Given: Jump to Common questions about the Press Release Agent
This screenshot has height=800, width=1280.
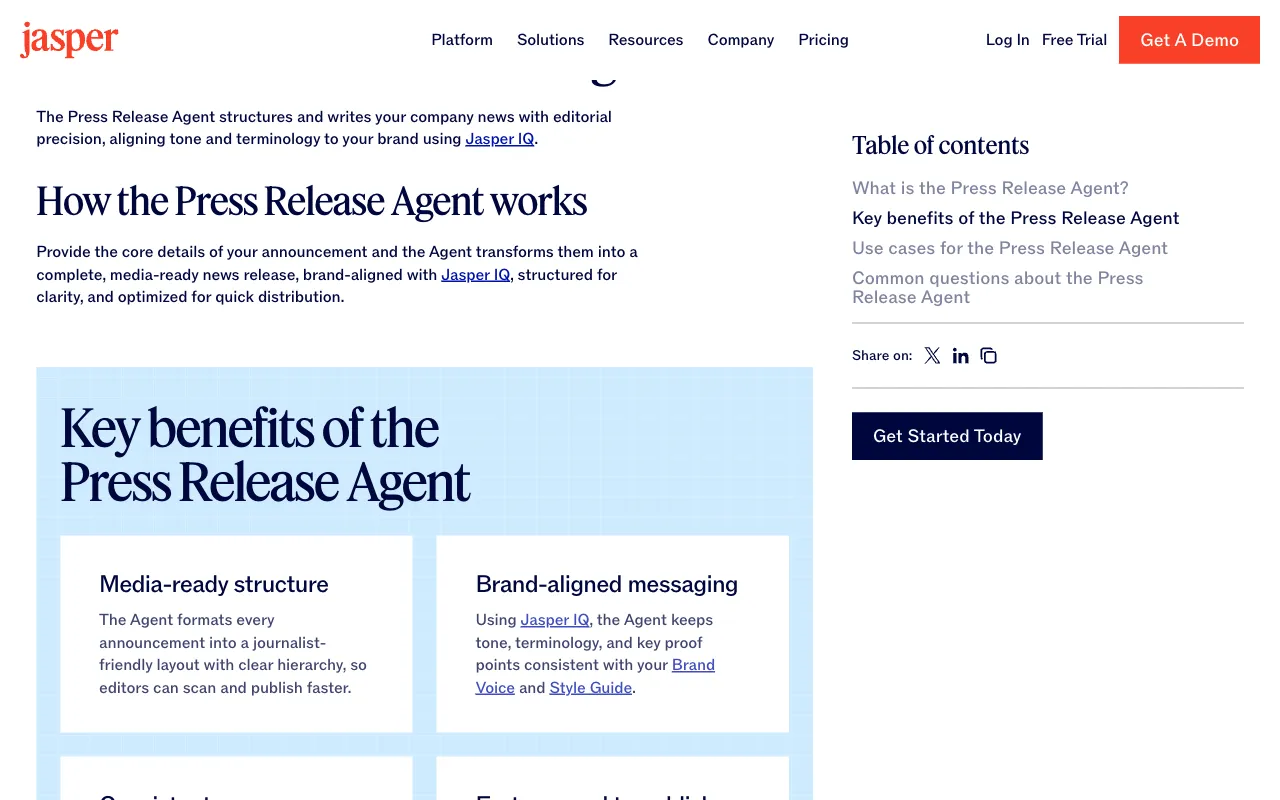Looking at the screenshot, I should coord(997,287).
